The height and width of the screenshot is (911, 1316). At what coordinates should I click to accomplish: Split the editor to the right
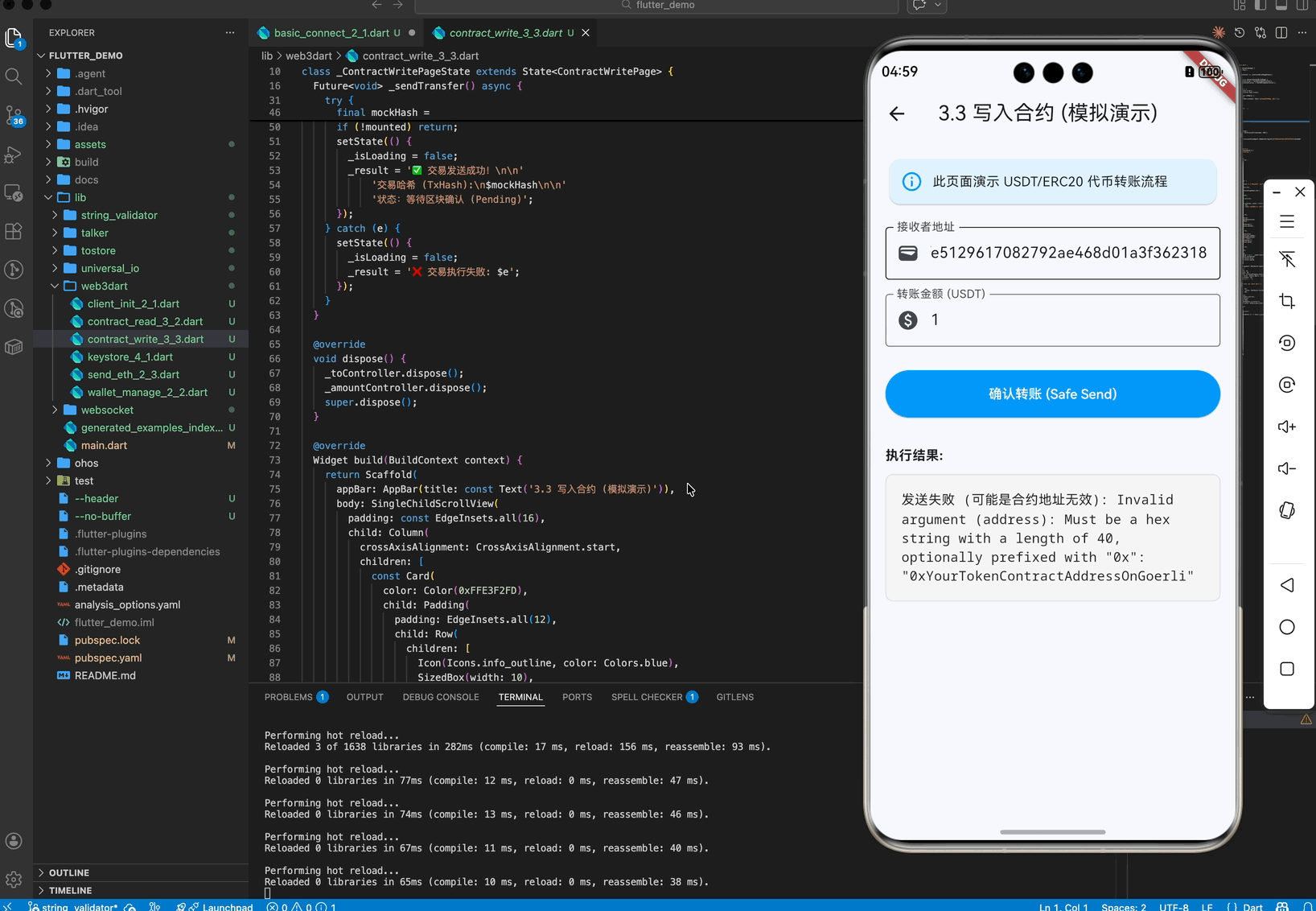(1281, 33)
